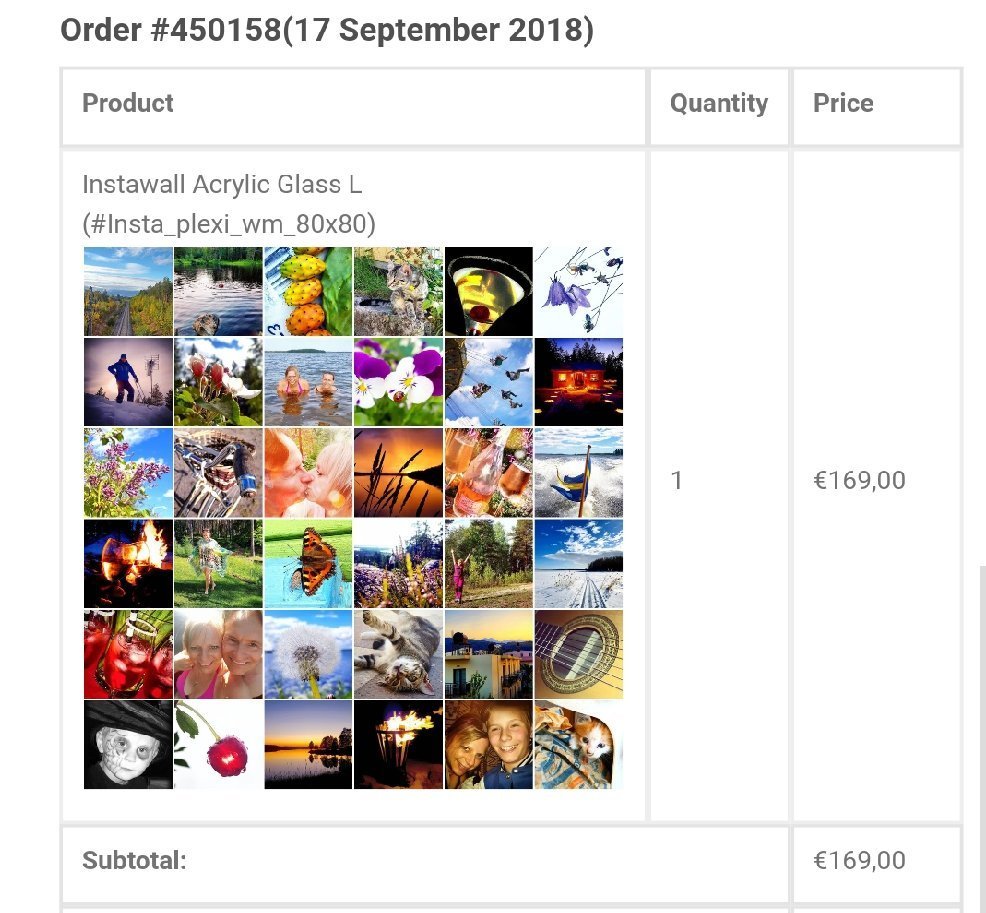Click the blue bellflower thumbnail
The width and height of the screenshot is (986, 913).
tap(579, 292)
